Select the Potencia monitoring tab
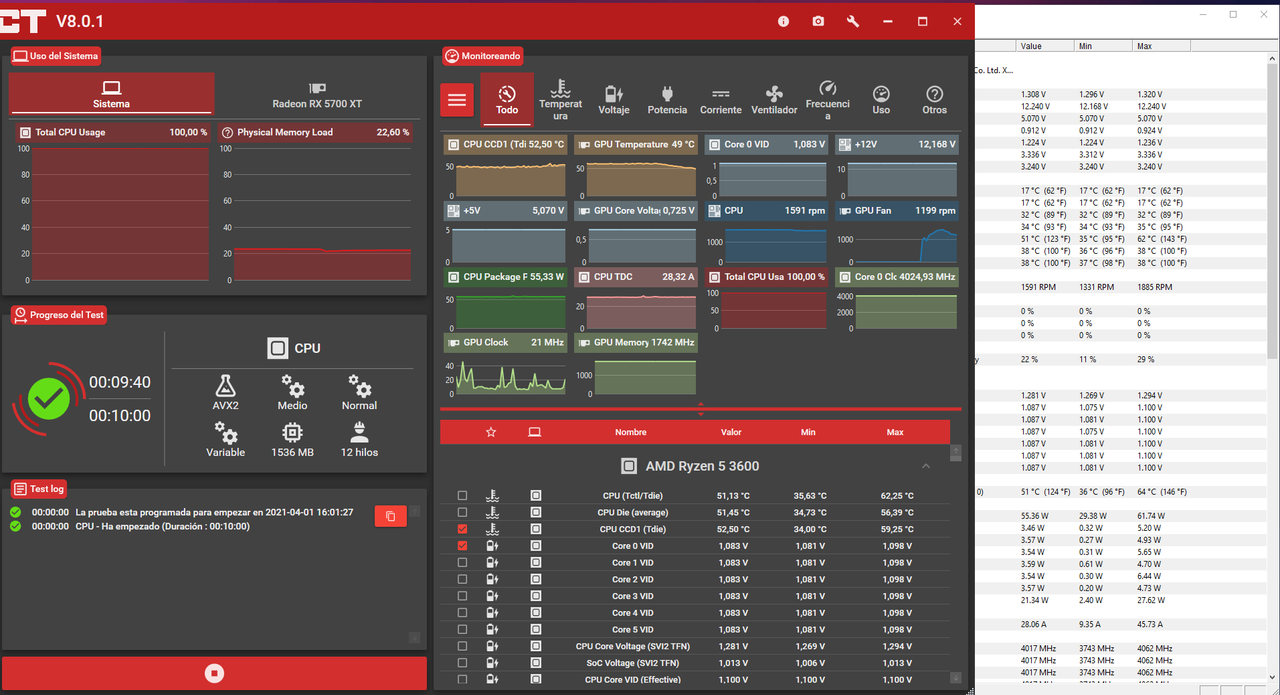Viewport: 1280px width, 695px height. tap(667, 99)
